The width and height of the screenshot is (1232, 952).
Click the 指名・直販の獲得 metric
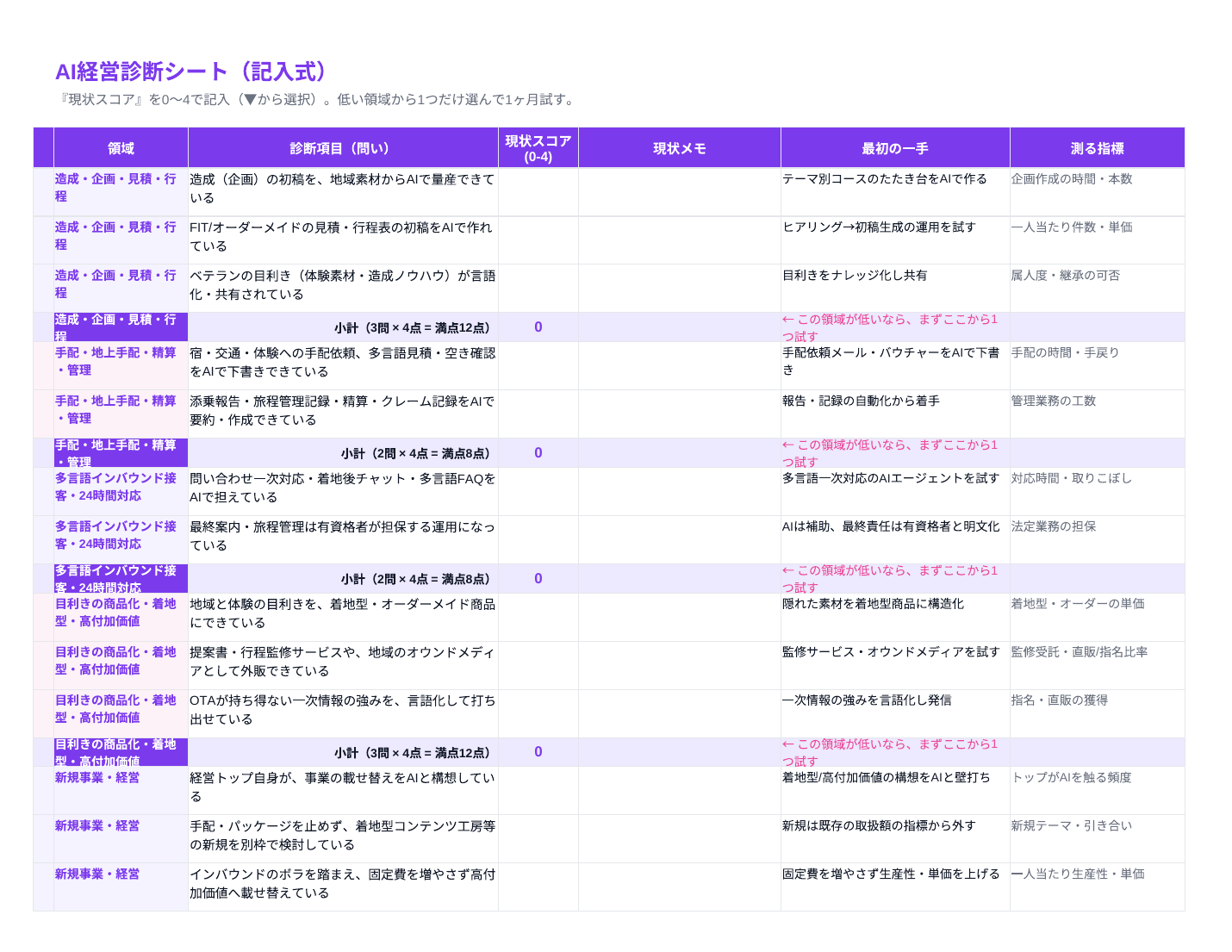tap(1060, 700)
